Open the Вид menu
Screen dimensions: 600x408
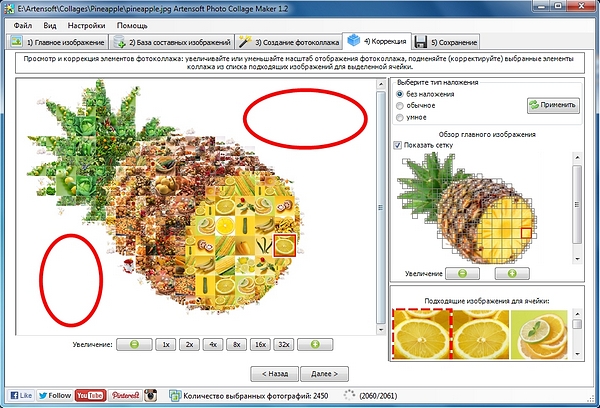click(x=50, y=26)
